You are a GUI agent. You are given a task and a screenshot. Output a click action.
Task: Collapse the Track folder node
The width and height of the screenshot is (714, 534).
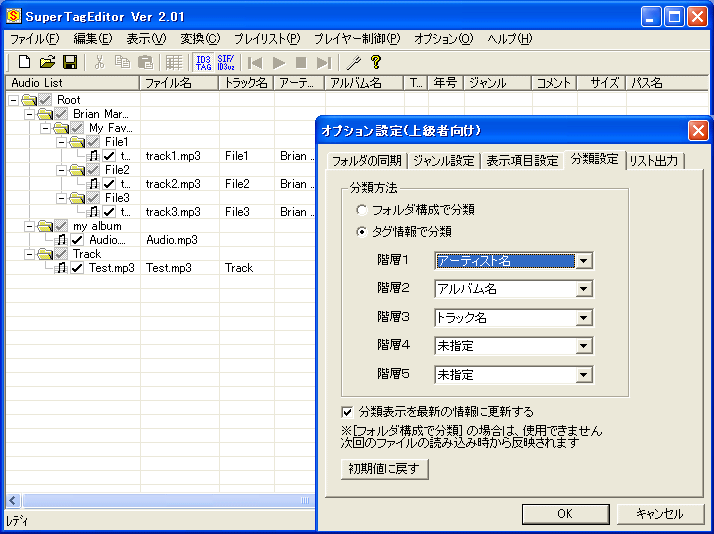tap(30, 254)
